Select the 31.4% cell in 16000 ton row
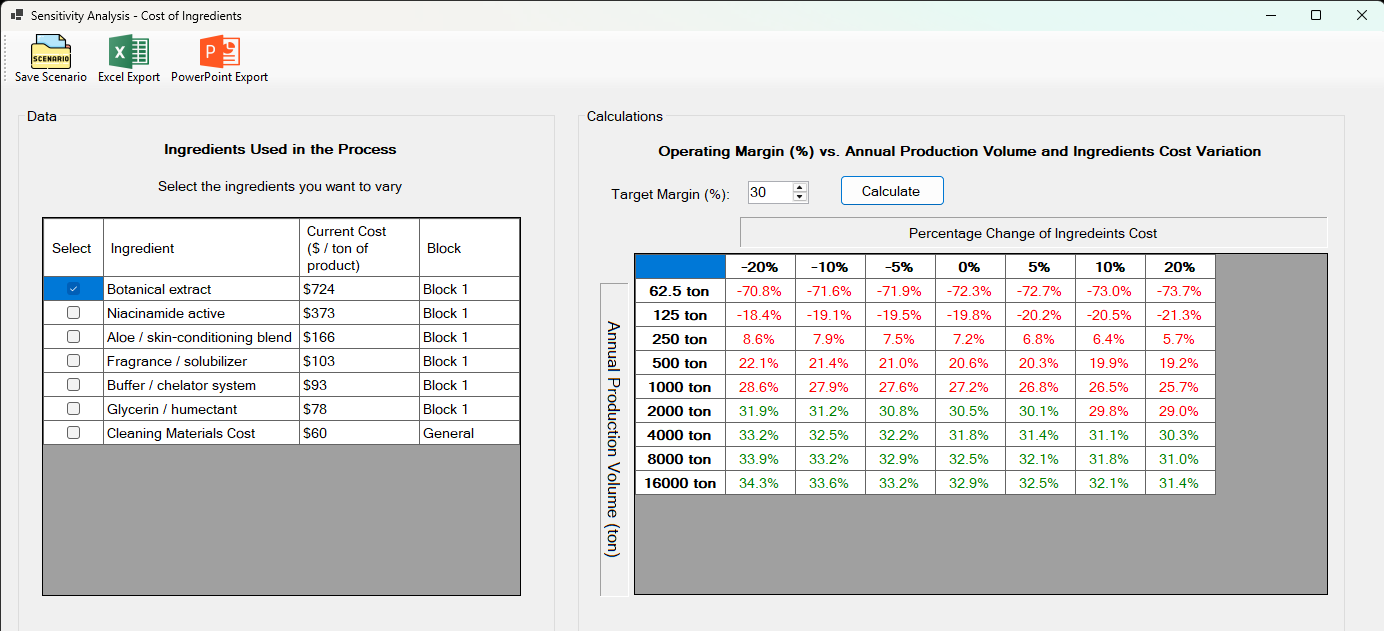This screenshot has width=1384, height=631. point(1180,483)
